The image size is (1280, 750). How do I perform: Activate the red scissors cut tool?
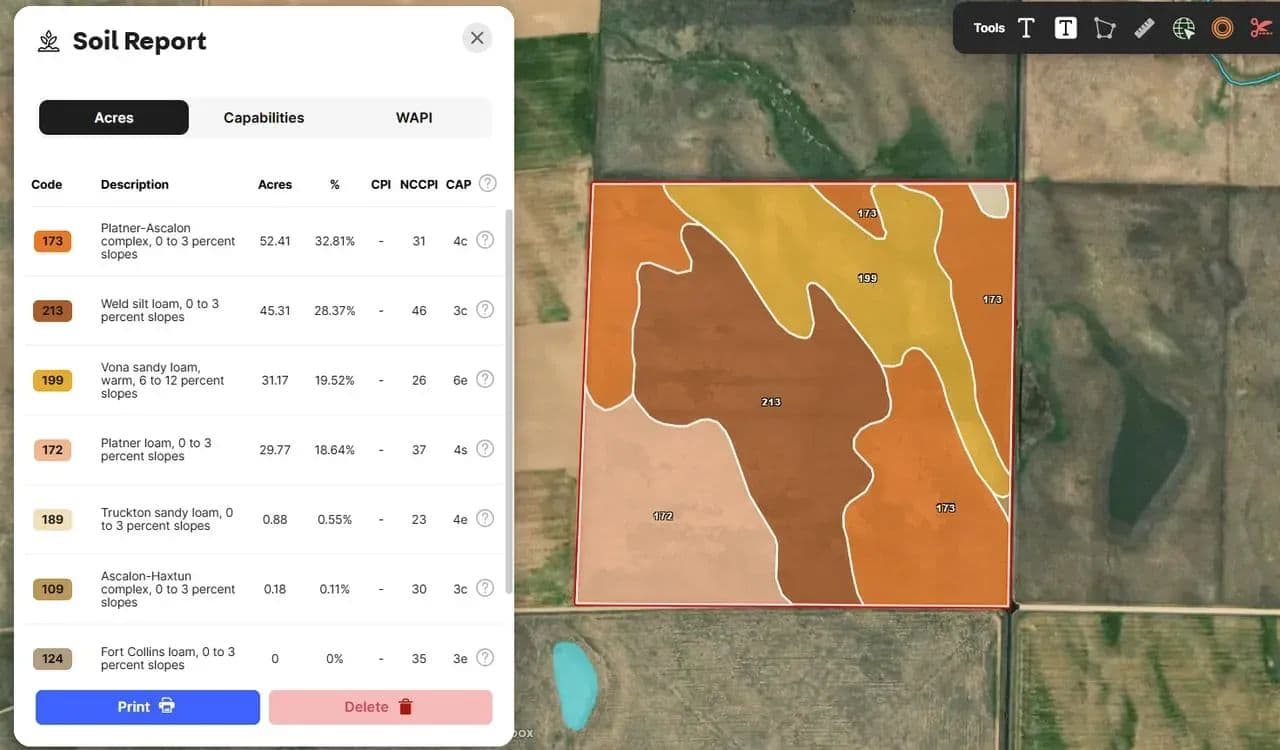pyautogui.click(x=1260, y=28)
